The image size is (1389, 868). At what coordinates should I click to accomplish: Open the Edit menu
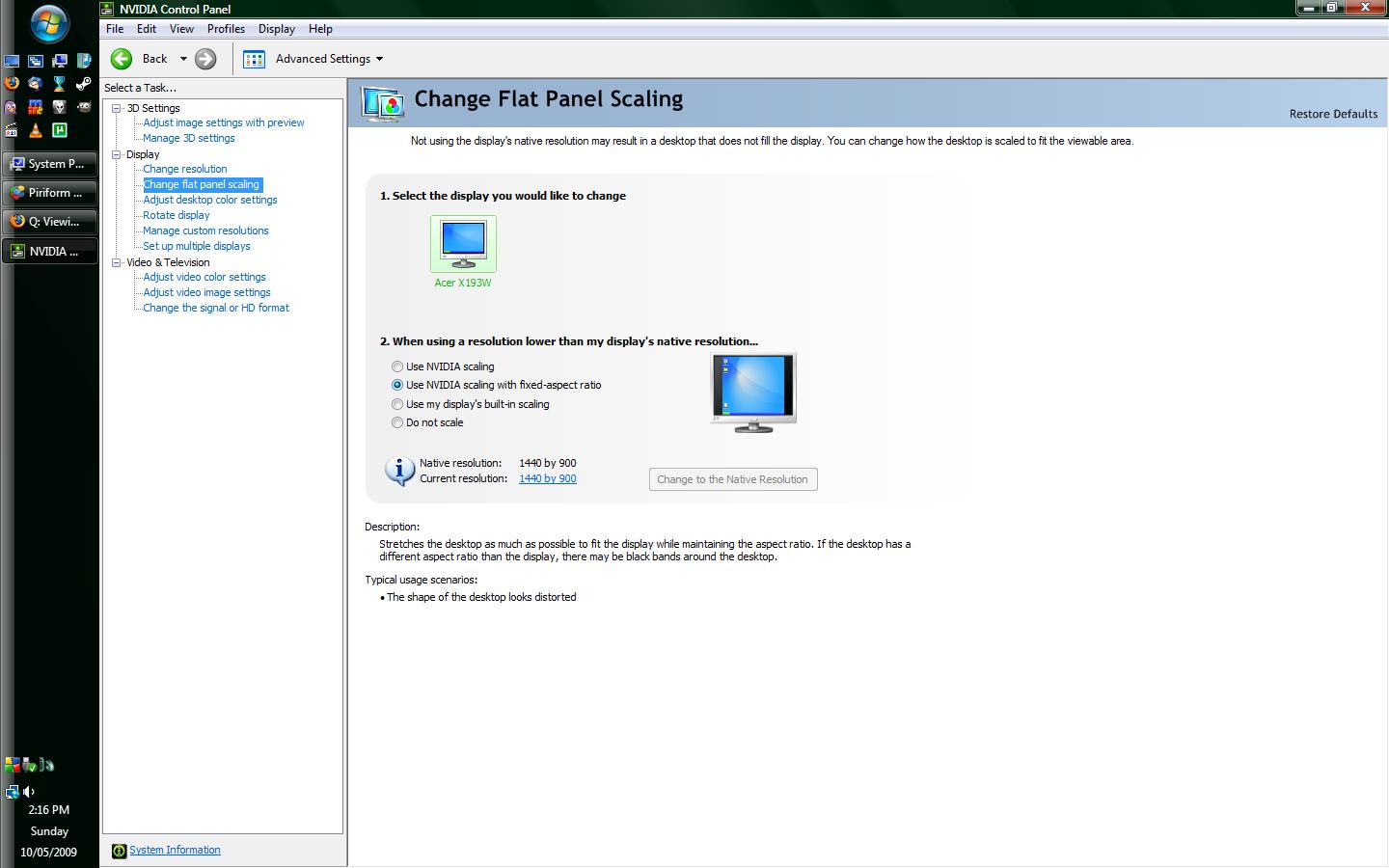[147, 29]
